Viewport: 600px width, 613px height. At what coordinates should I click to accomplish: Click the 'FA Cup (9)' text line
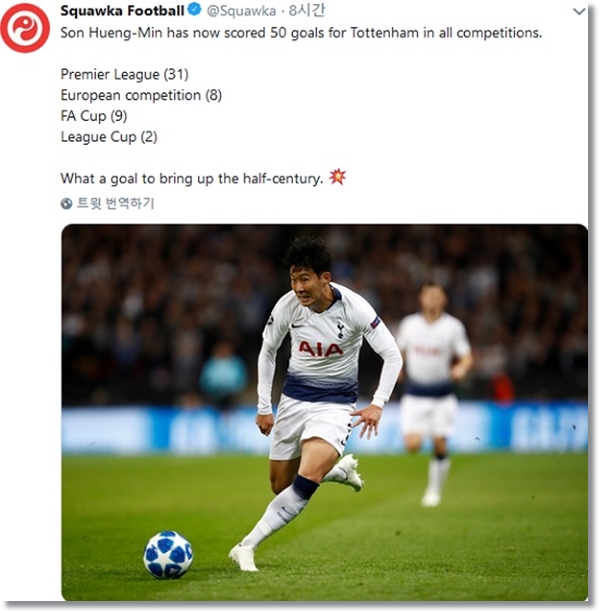pyautogui.click(x=94, y=116)
